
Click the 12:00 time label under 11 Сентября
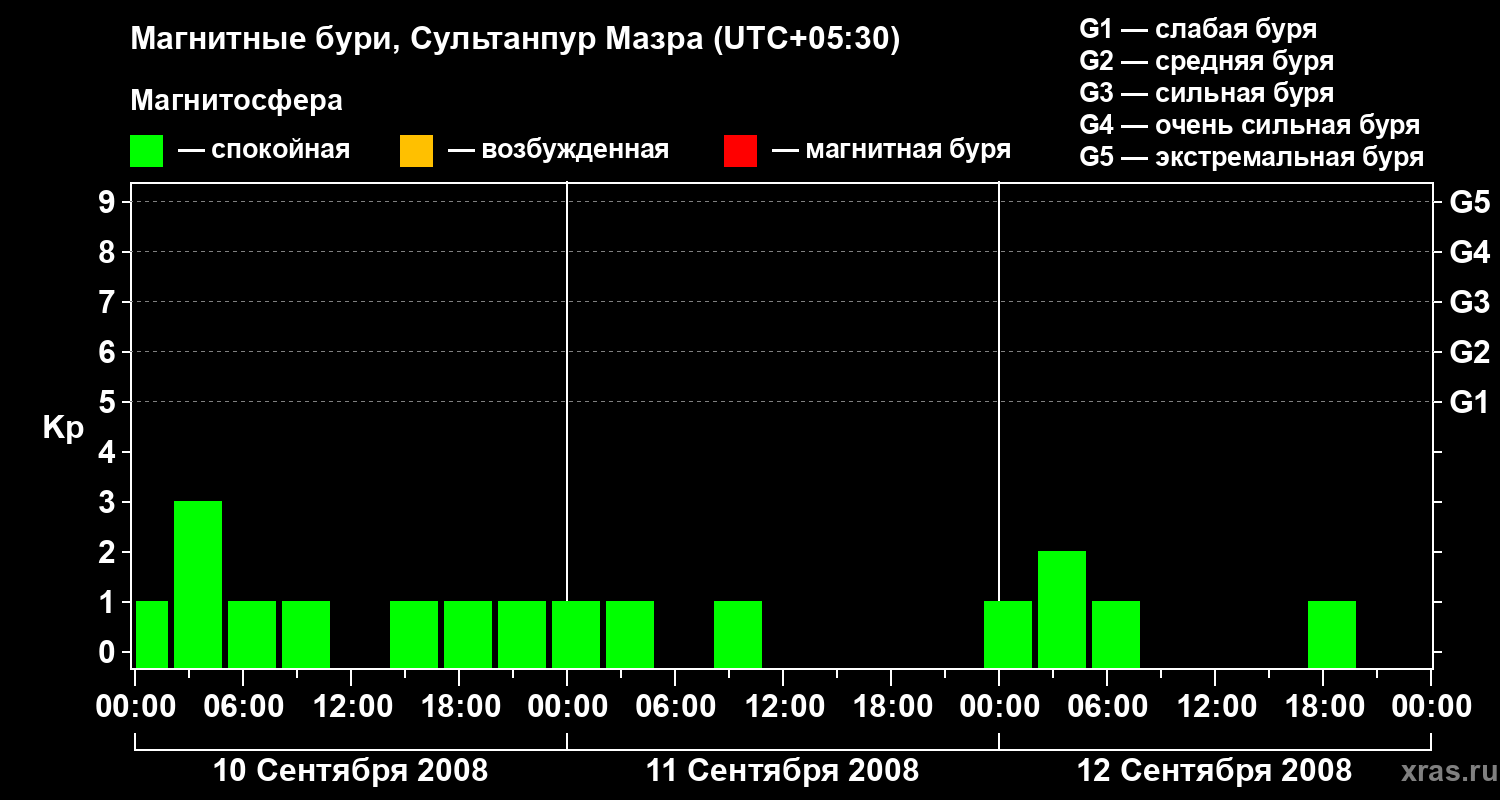tap(783, 707)
